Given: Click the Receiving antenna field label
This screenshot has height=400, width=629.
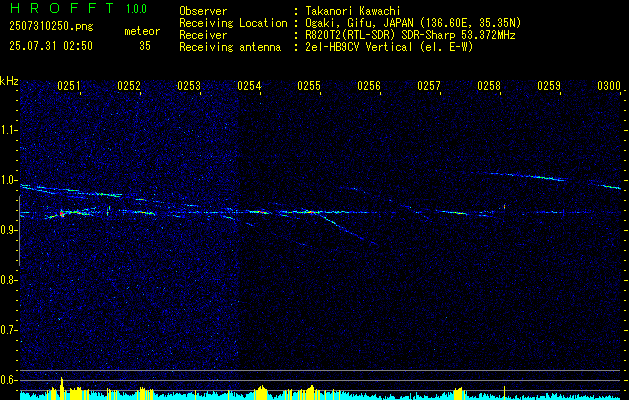Looking at the screenshot, I should pos(230,47).
